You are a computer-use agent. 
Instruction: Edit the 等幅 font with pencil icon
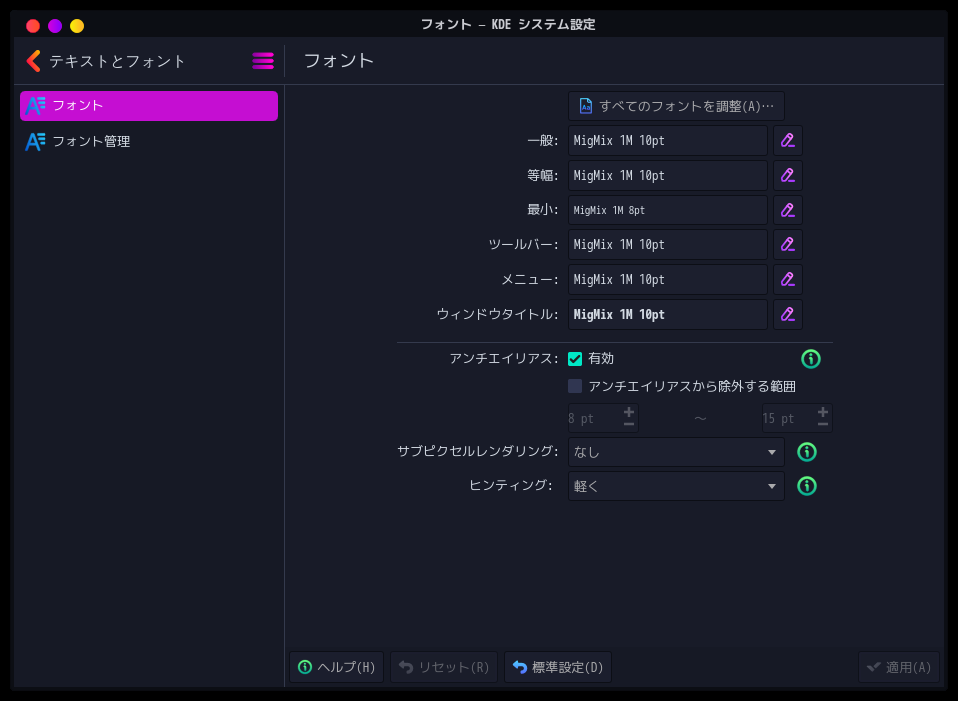tap(788, 175)
